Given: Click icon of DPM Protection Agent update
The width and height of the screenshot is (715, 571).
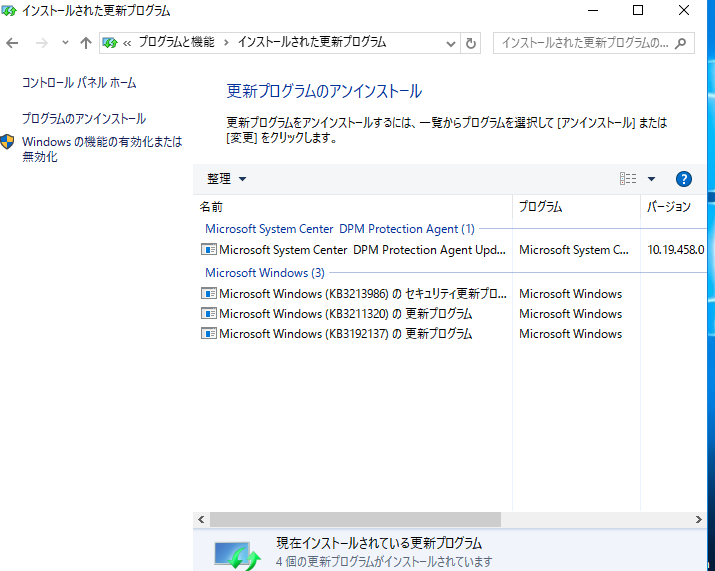Looking at the screenshot, I should [x=208, y=249].
